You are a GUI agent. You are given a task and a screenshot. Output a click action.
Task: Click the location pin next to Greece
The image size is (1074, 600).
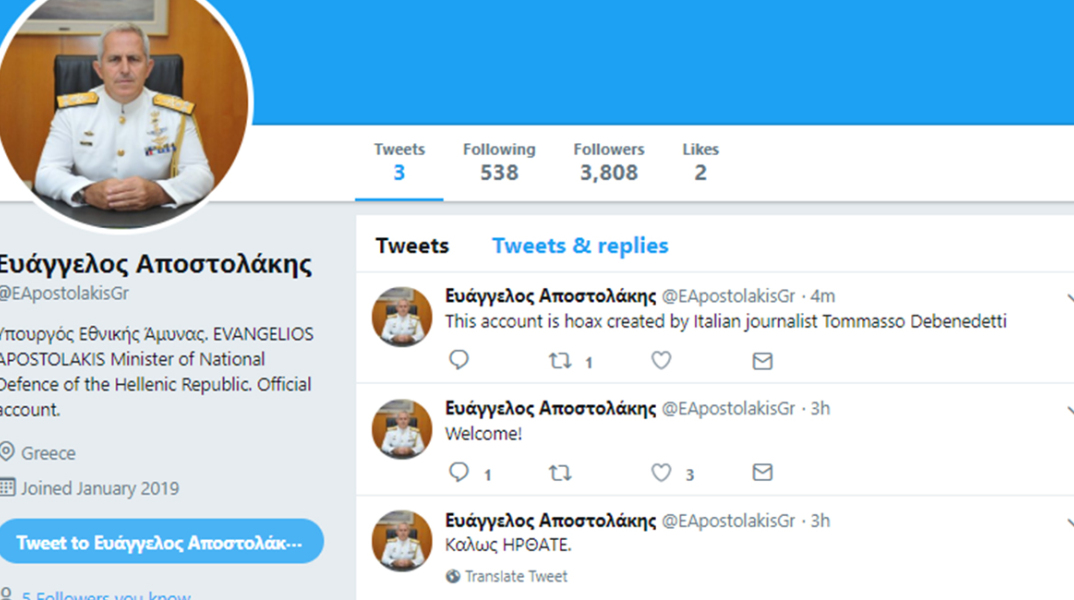pos(9,453)
